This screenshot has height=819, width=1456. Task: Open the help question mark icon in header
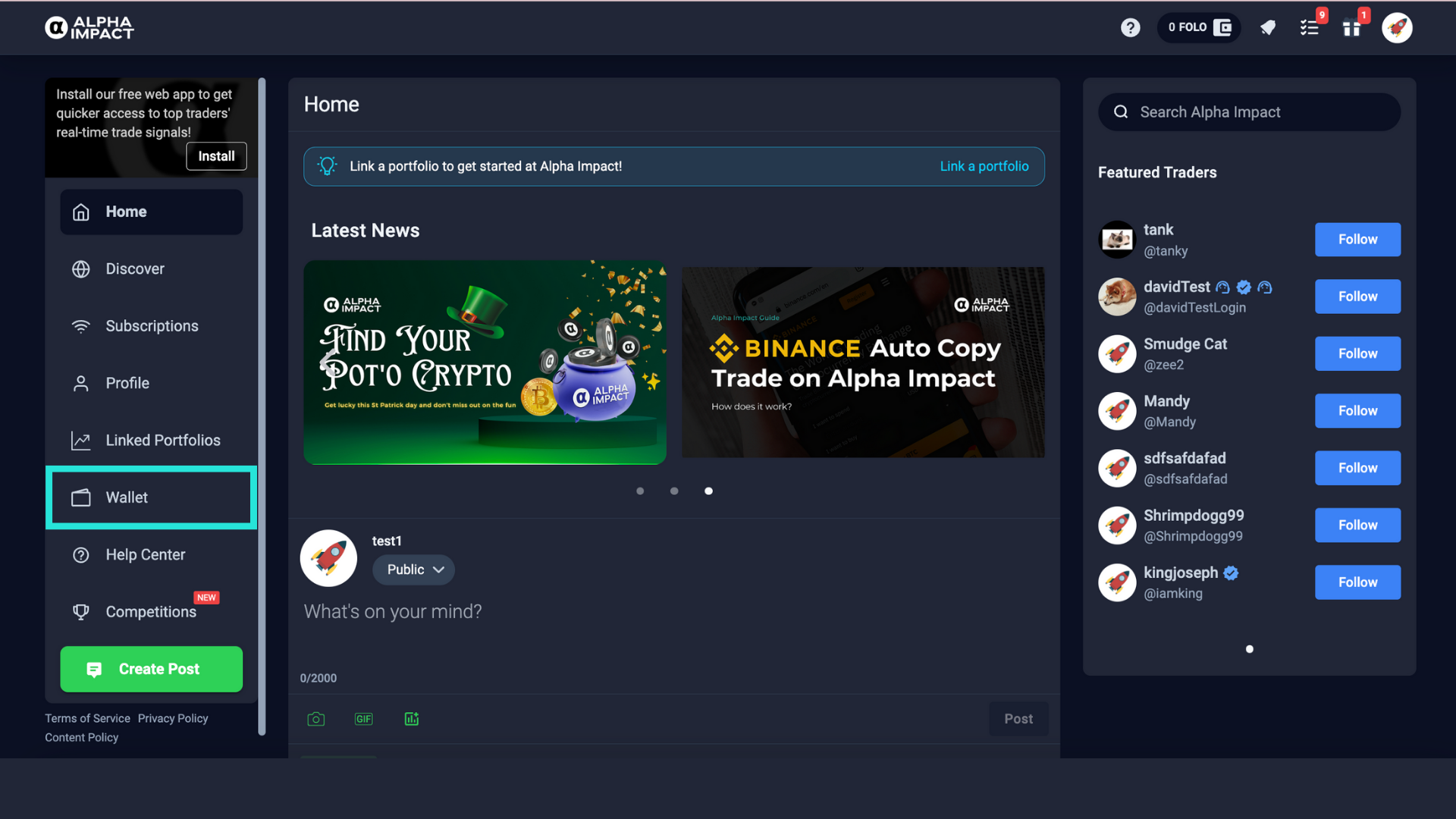point(1130,27)
